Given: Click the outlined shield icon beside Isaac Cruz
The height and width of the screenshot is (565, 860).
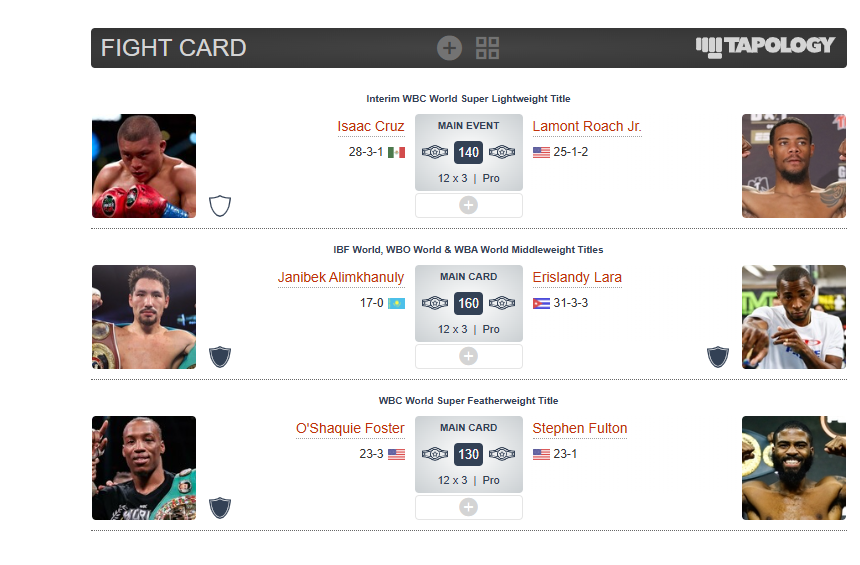Looking at the screenshot, I should 220,206.
